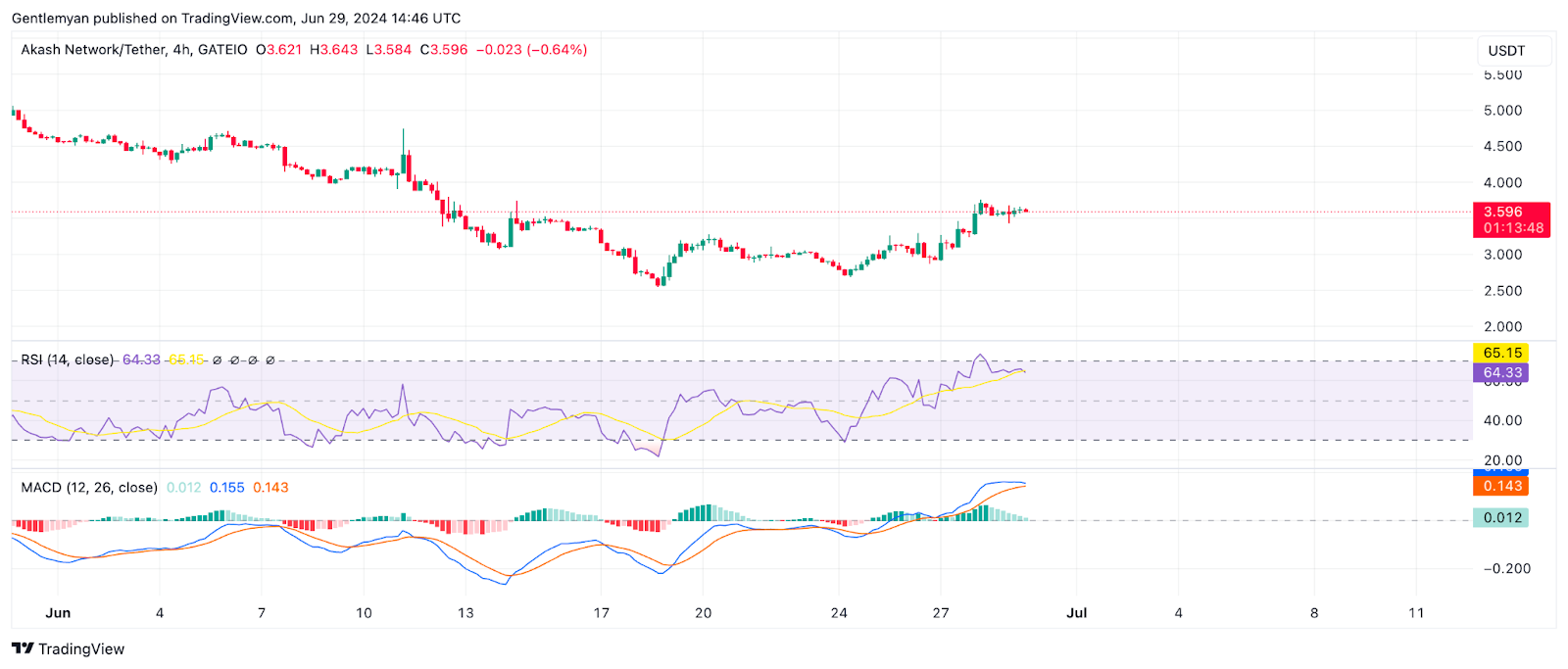The height and width of the screenshot is (669, 1568).
Task: Click the orange 0.143 MACD signal label
Action: [x=1501, y=486]
